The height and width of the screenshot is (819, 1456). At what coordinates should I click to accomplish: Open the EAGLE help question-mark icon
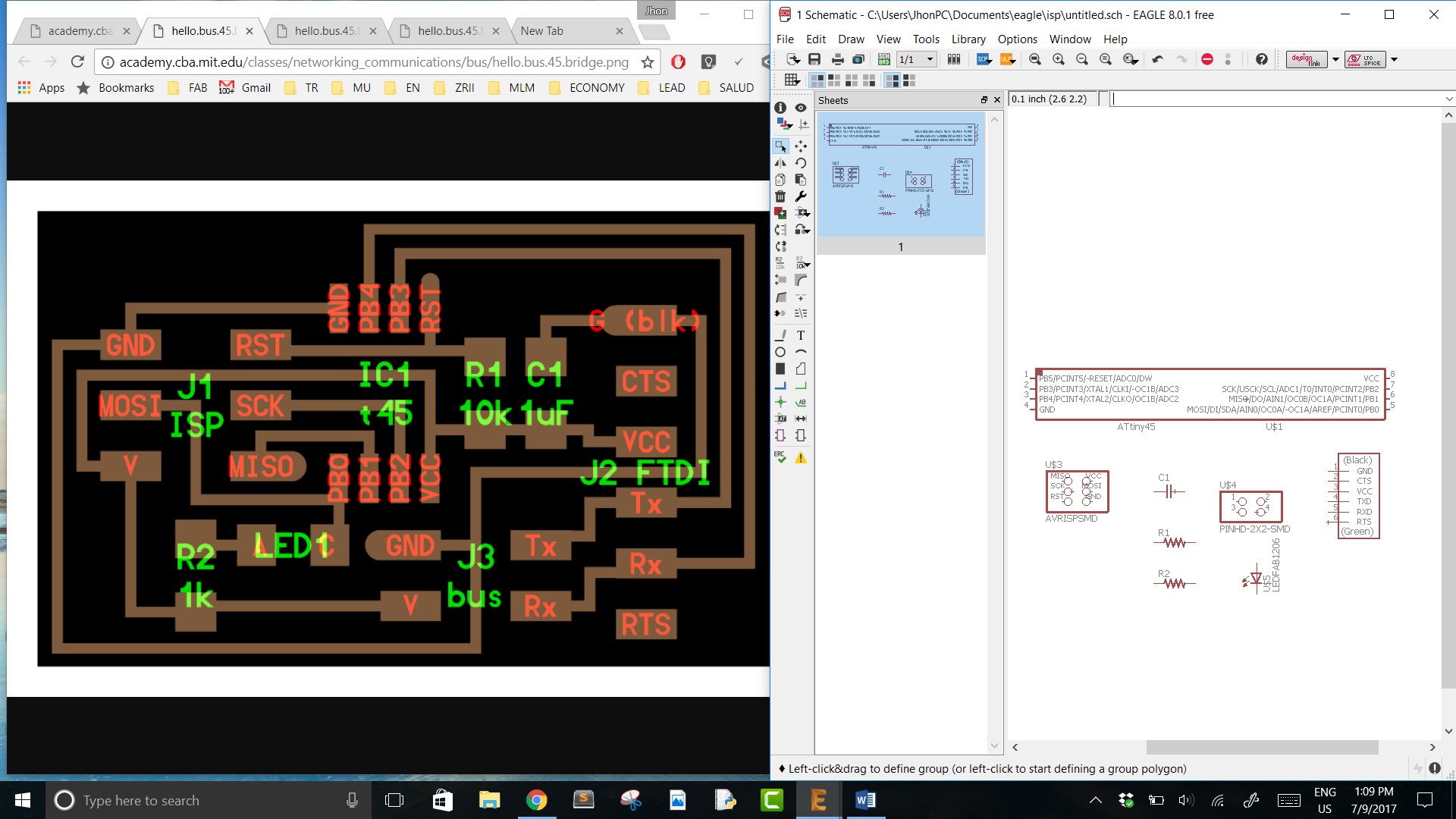[1262, 59]
